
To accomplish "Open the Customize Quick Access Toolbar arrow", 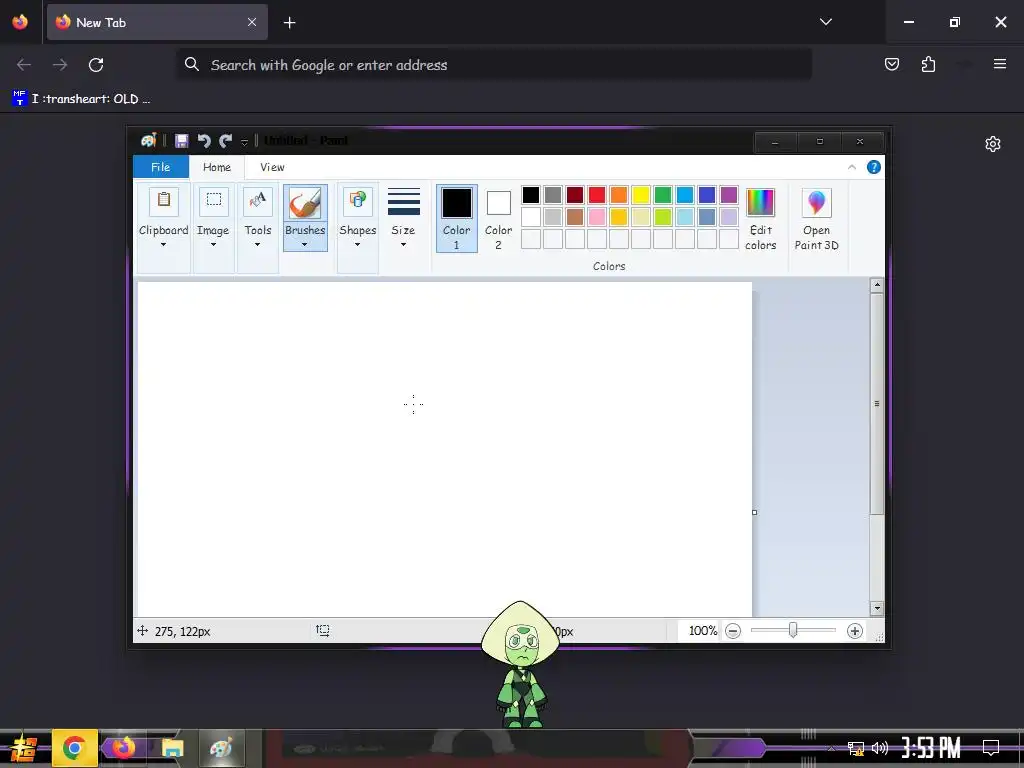I will click(x=244, y=141).
